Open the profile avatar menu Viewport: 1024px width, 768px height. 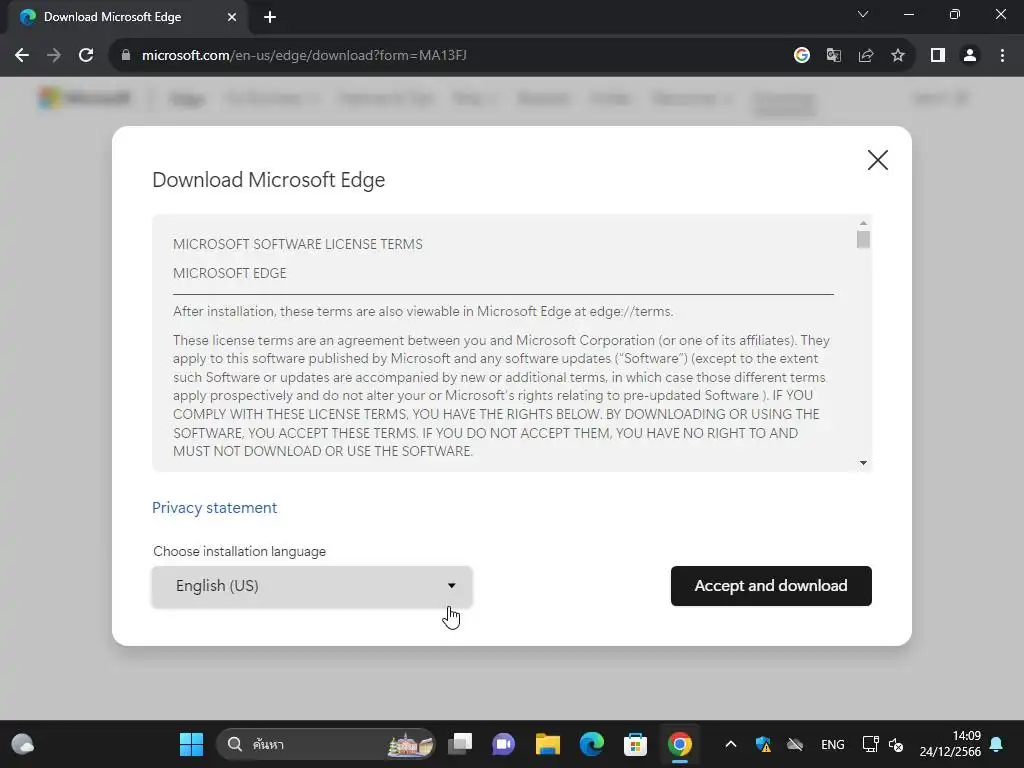[970, 56]
